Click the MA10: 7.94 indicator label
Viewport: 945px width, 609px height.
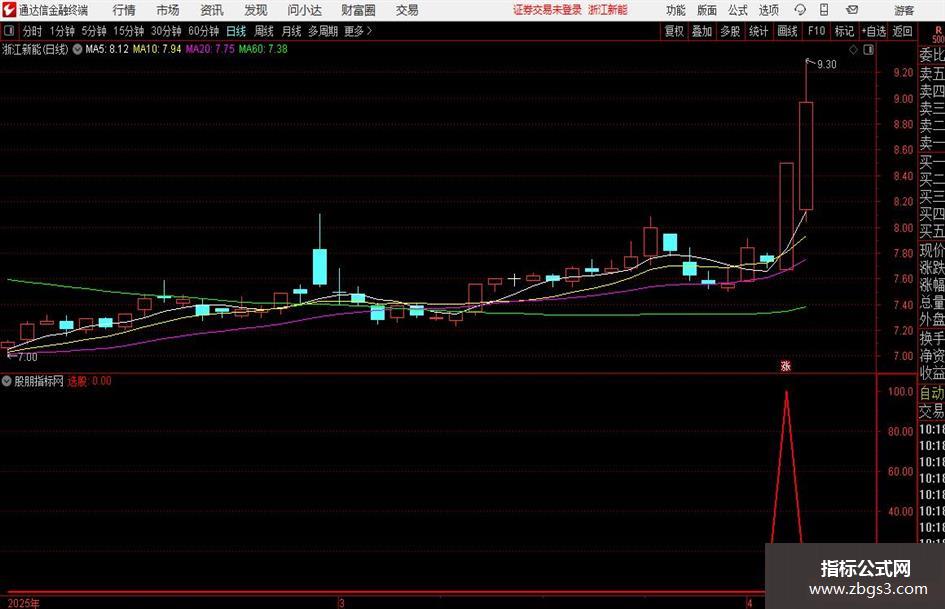pyautogui.click(x=157, y=49)
